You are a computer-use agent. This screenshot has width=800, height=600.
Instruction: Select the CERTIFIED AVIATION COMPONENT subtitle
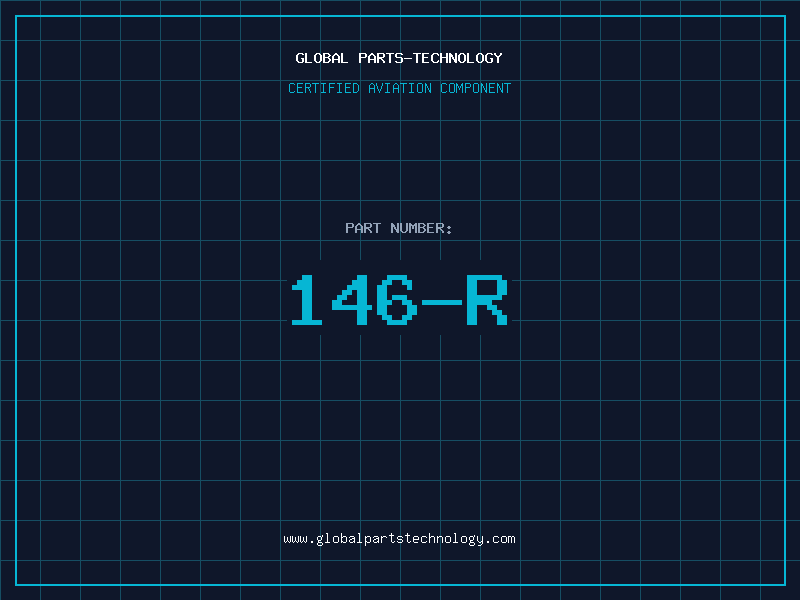coord(399,88)
